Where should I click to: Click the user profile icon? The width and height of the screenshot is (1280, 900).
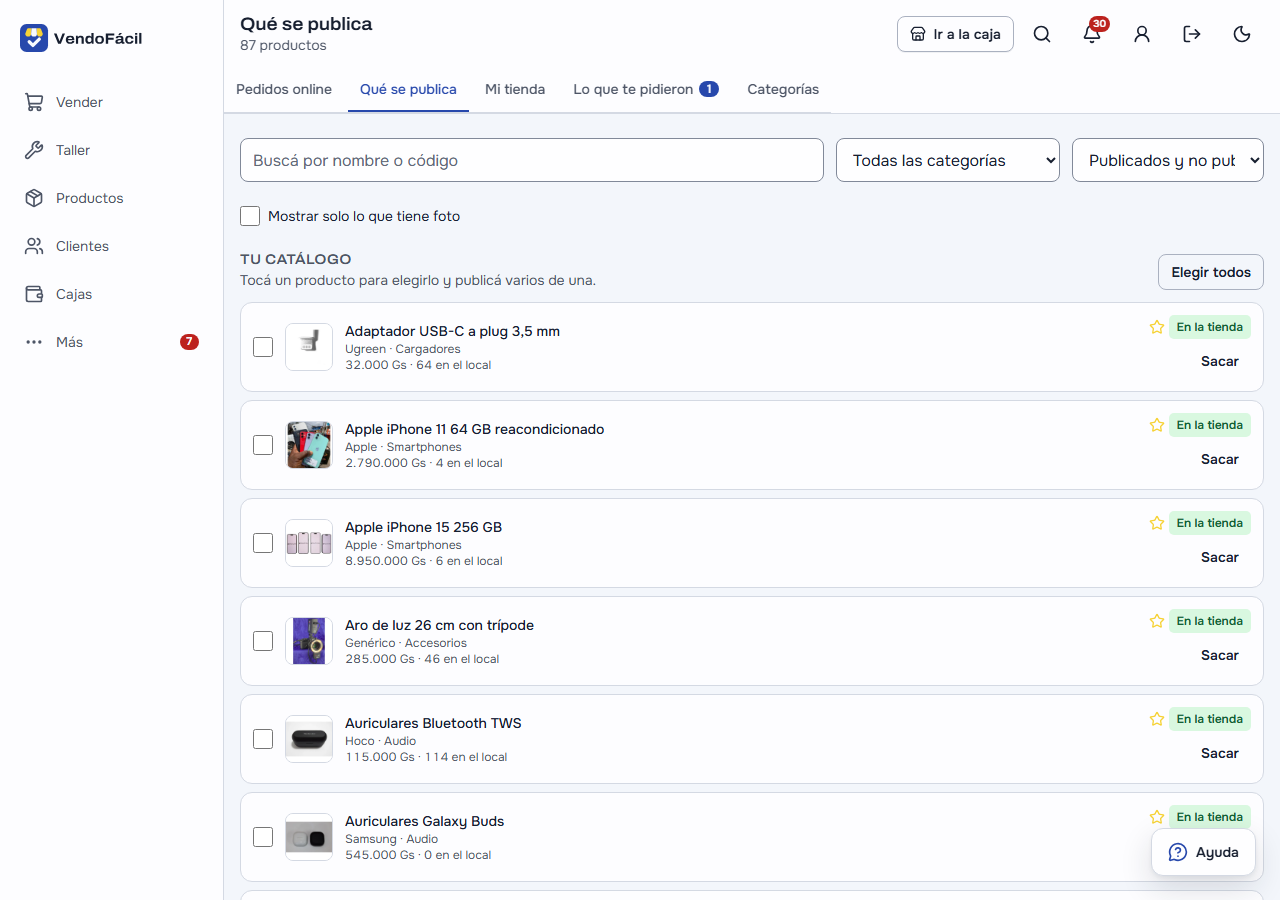click(x=1142, y=34)
